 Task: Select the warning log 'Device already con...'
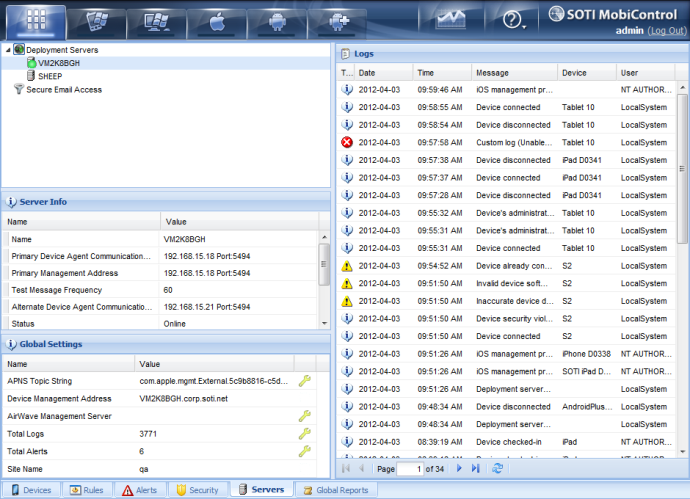click(506, 266)
